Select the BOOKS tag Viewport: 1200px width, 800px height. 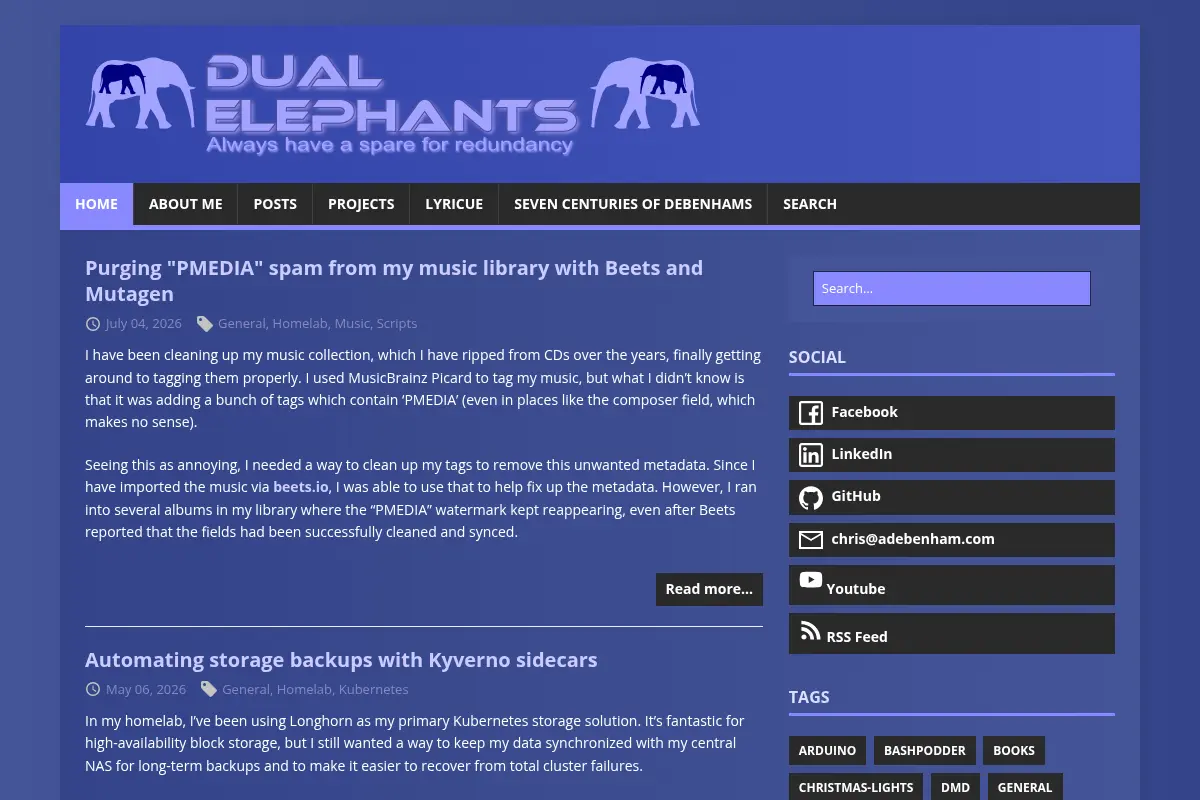click(1014, 751)
